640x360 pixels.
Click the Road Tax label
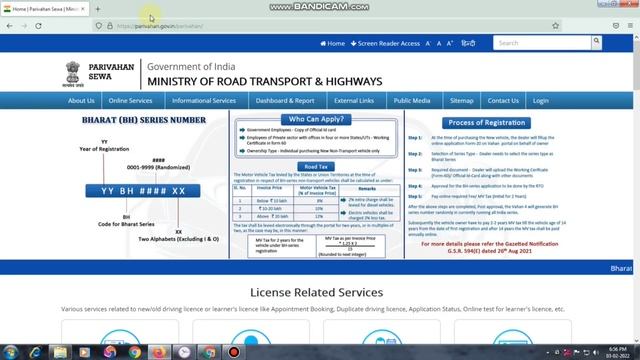[x=316, y=167]
